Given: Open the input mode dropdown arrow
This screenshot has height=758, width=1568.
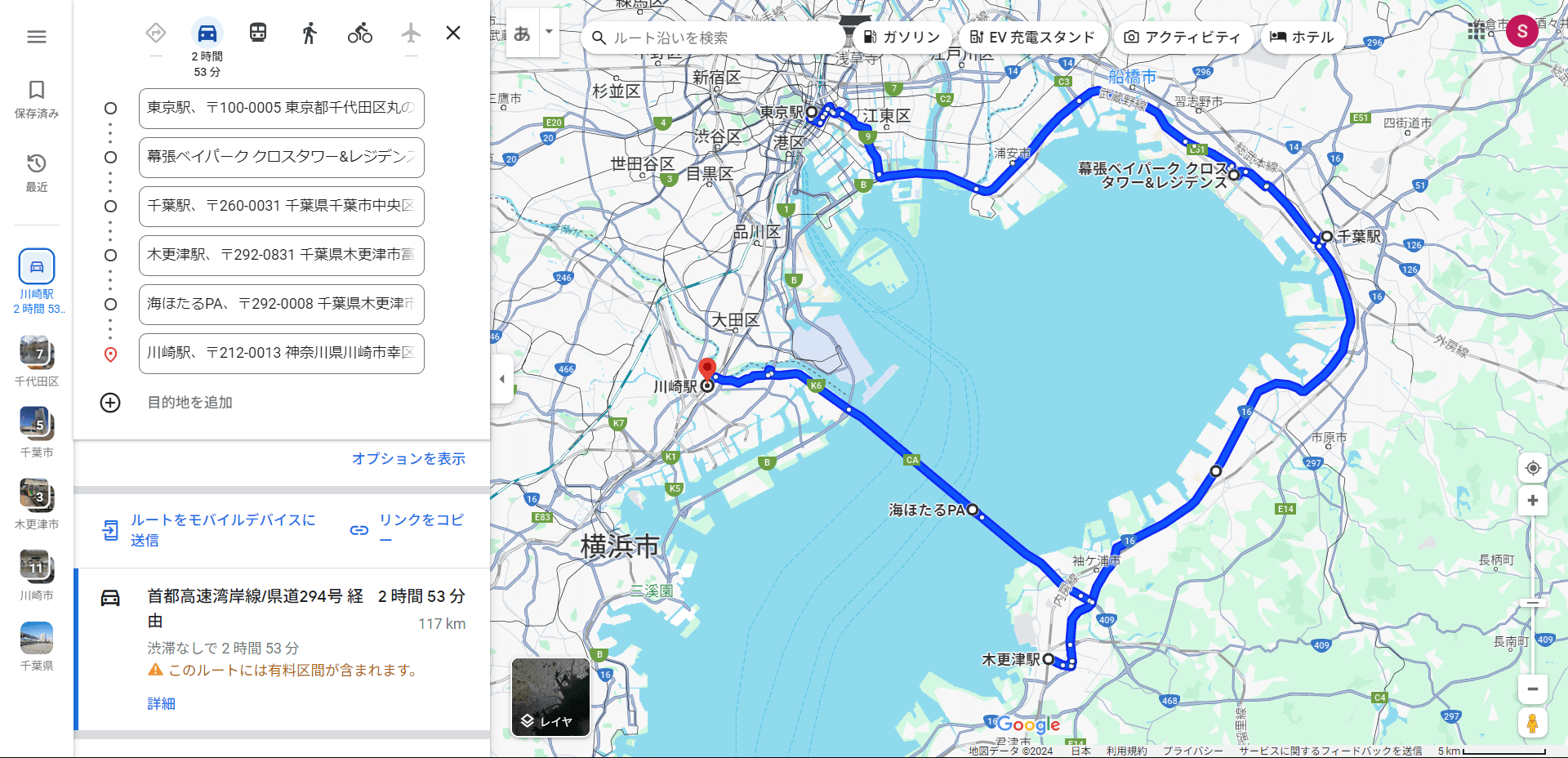Looking at the screenshot, I should [549, 33].
